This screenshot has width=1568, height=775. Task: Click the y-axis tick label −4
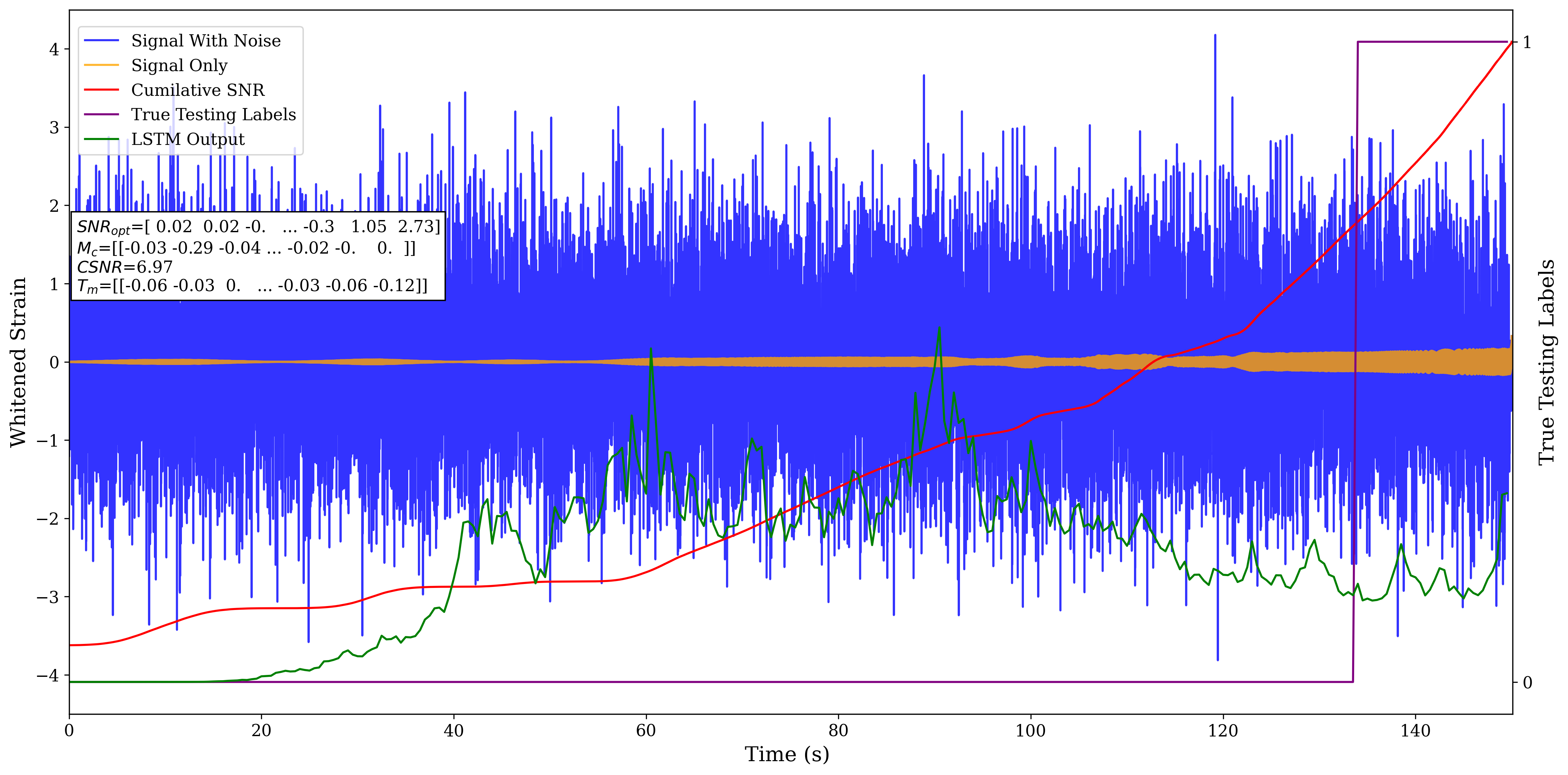pos(48,675)
